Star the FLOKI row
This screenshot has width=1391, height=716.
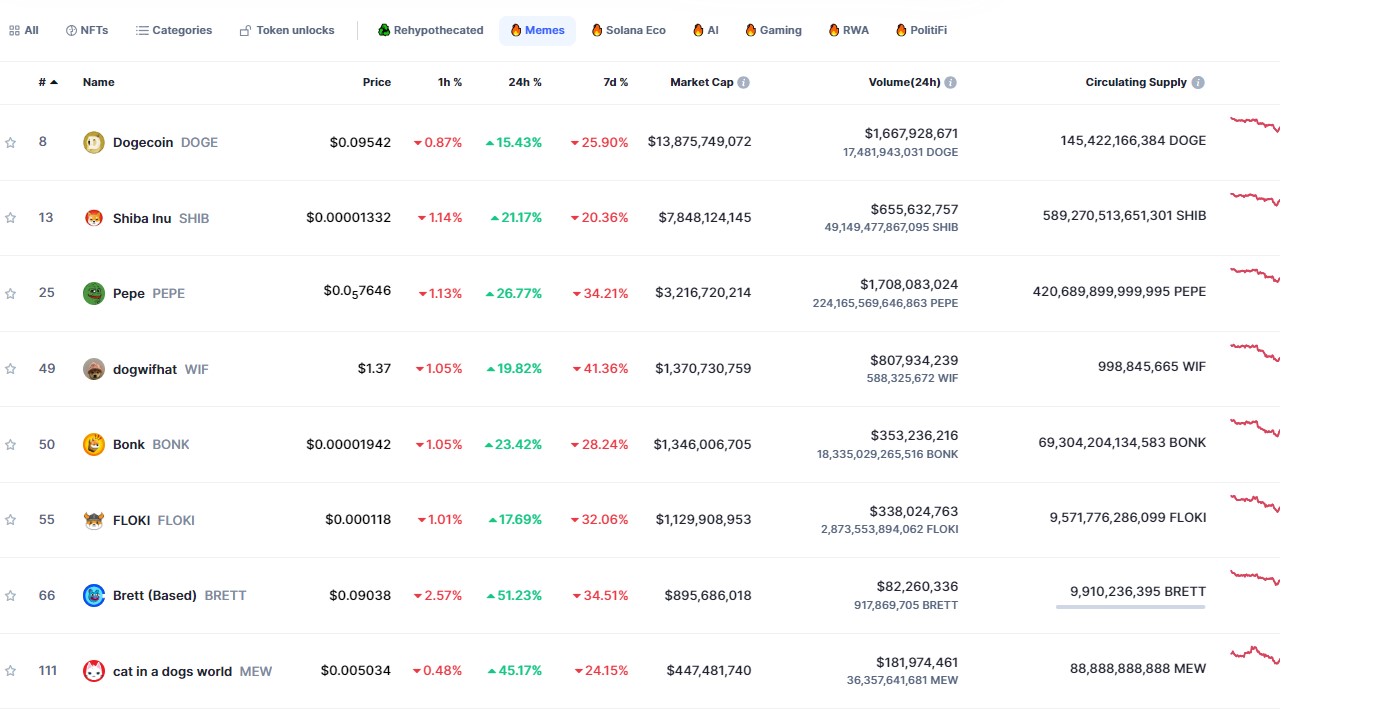tap(10, 520)
